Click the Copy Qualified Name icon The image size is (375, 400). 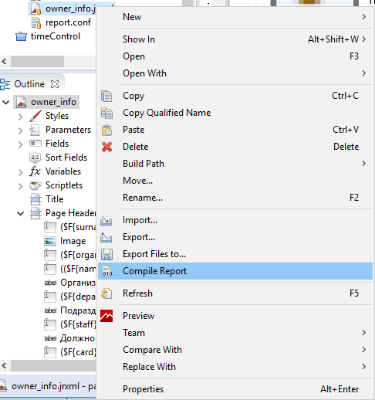pos(107,113)
